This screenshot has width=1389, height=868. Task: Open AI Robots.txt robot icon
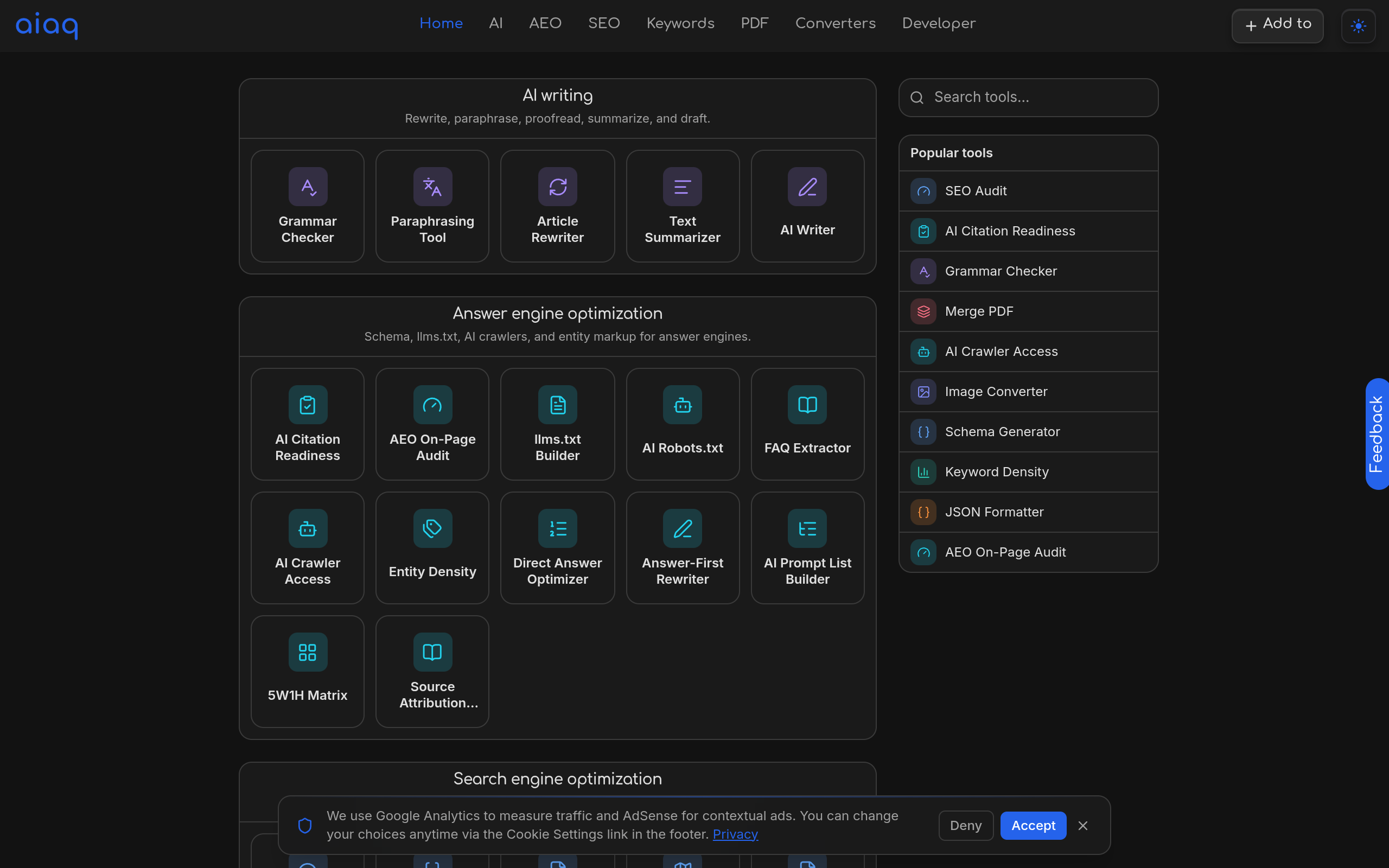click(683, 405)
